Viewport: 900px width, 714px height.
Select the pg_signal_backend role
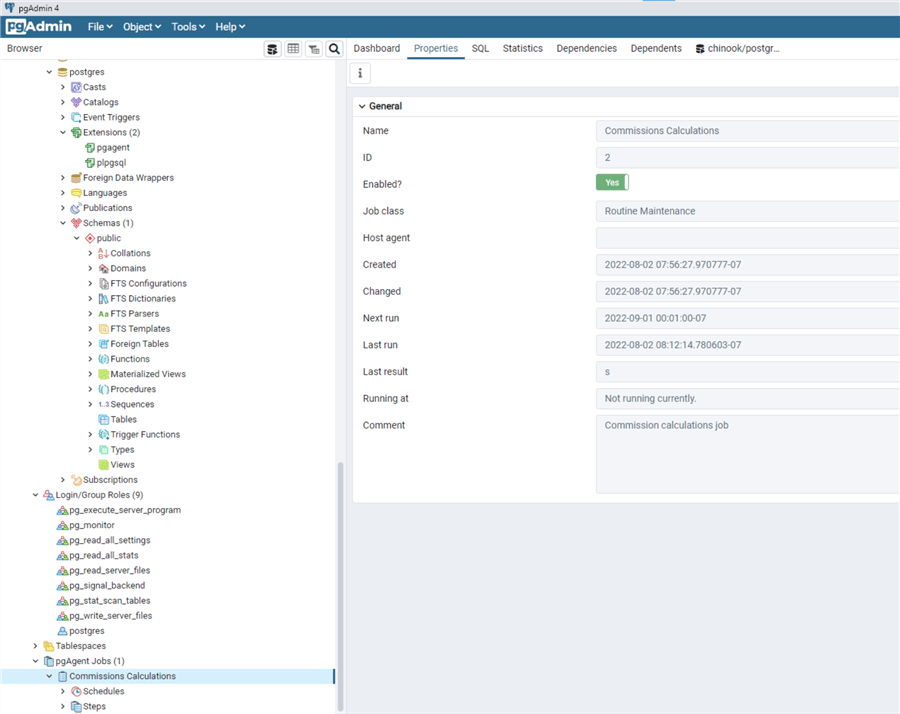tap(107, 585)
